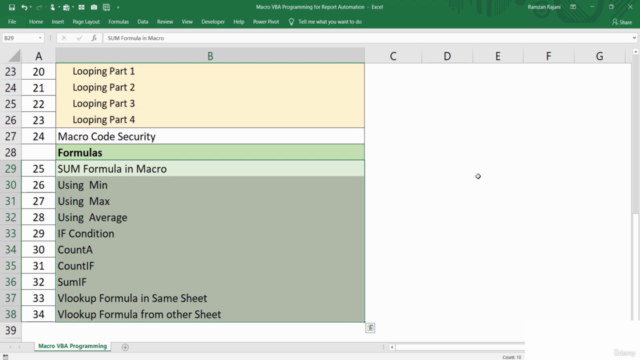Click the Select All corner triangle

(x=14, y=56)
